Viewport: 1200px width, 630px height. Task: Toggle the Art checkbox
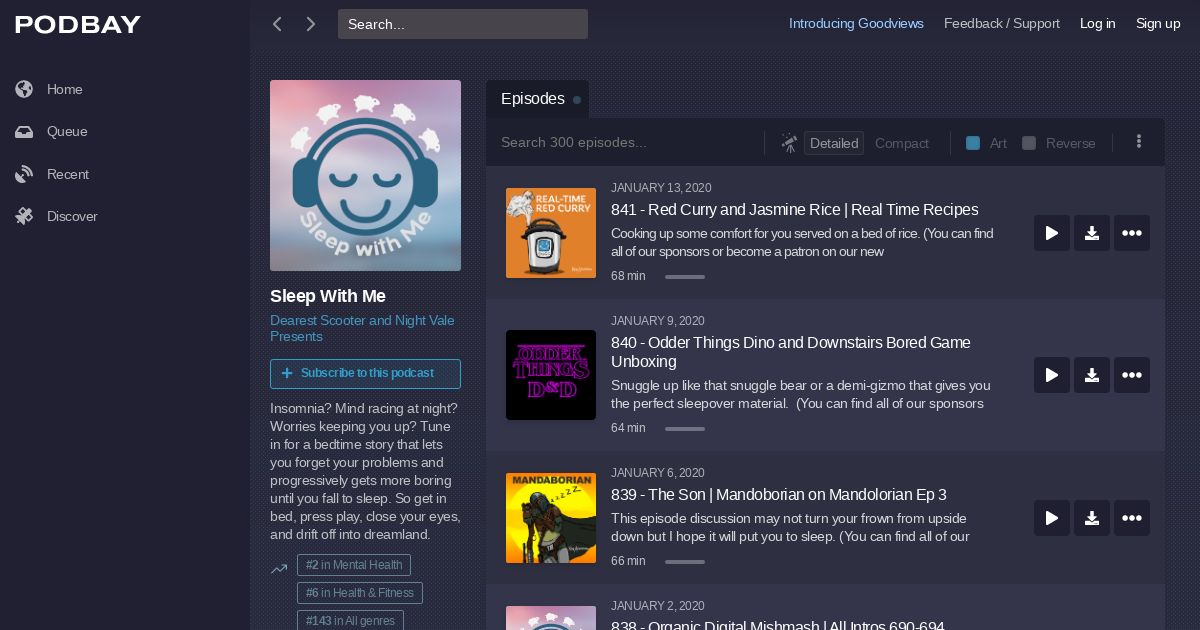click(973, 143)
